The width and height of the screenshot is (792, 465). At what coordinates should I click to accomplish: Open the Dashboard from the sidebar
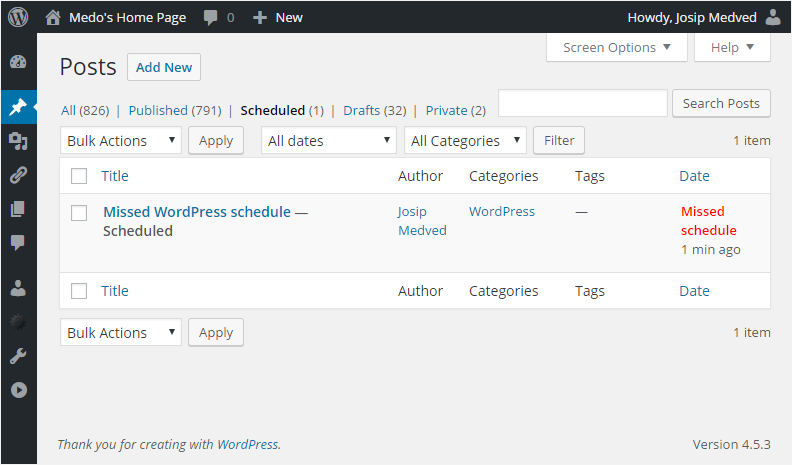[18, 62]
